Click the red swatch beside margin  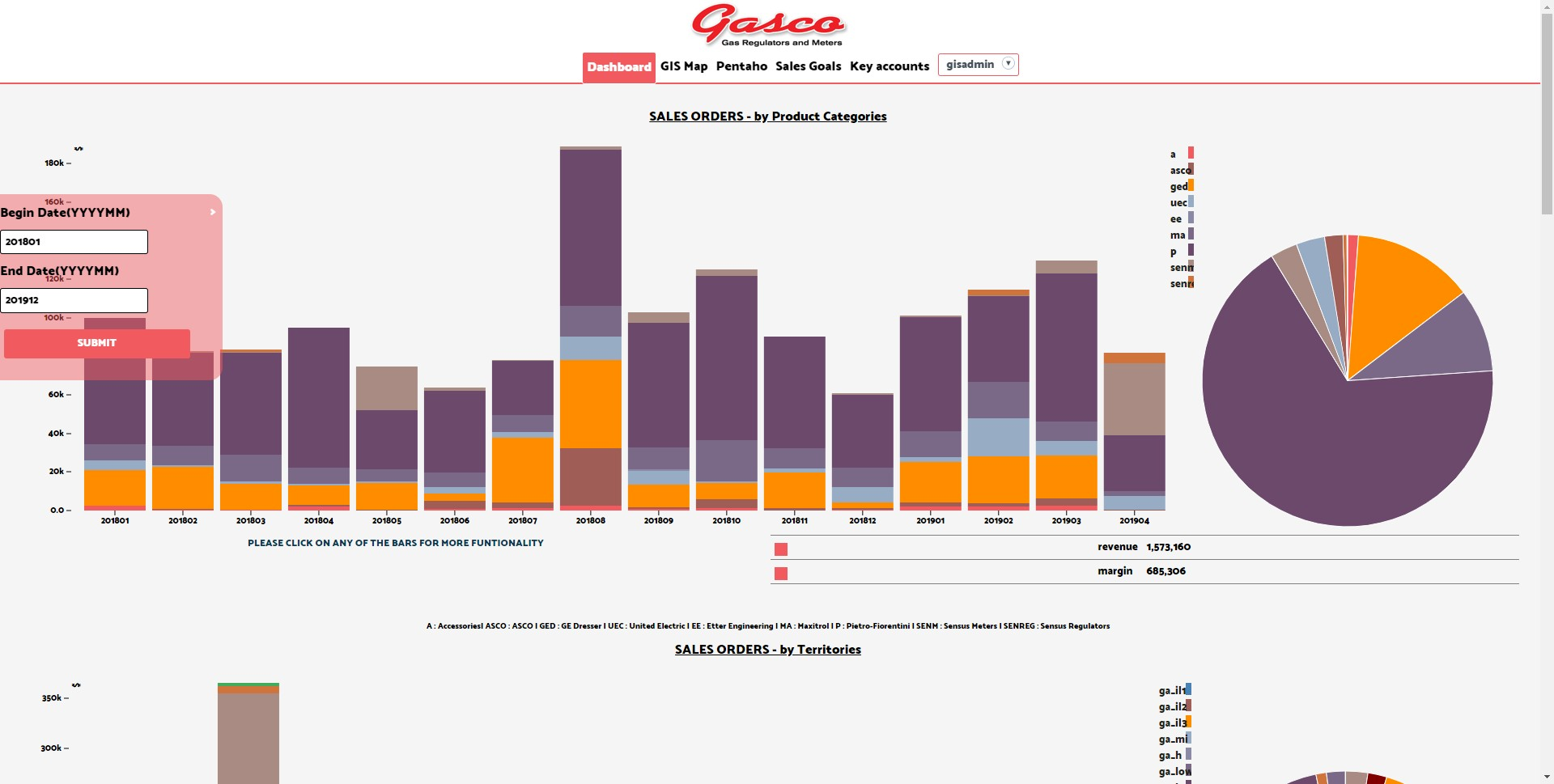click(x=781, y=574)
